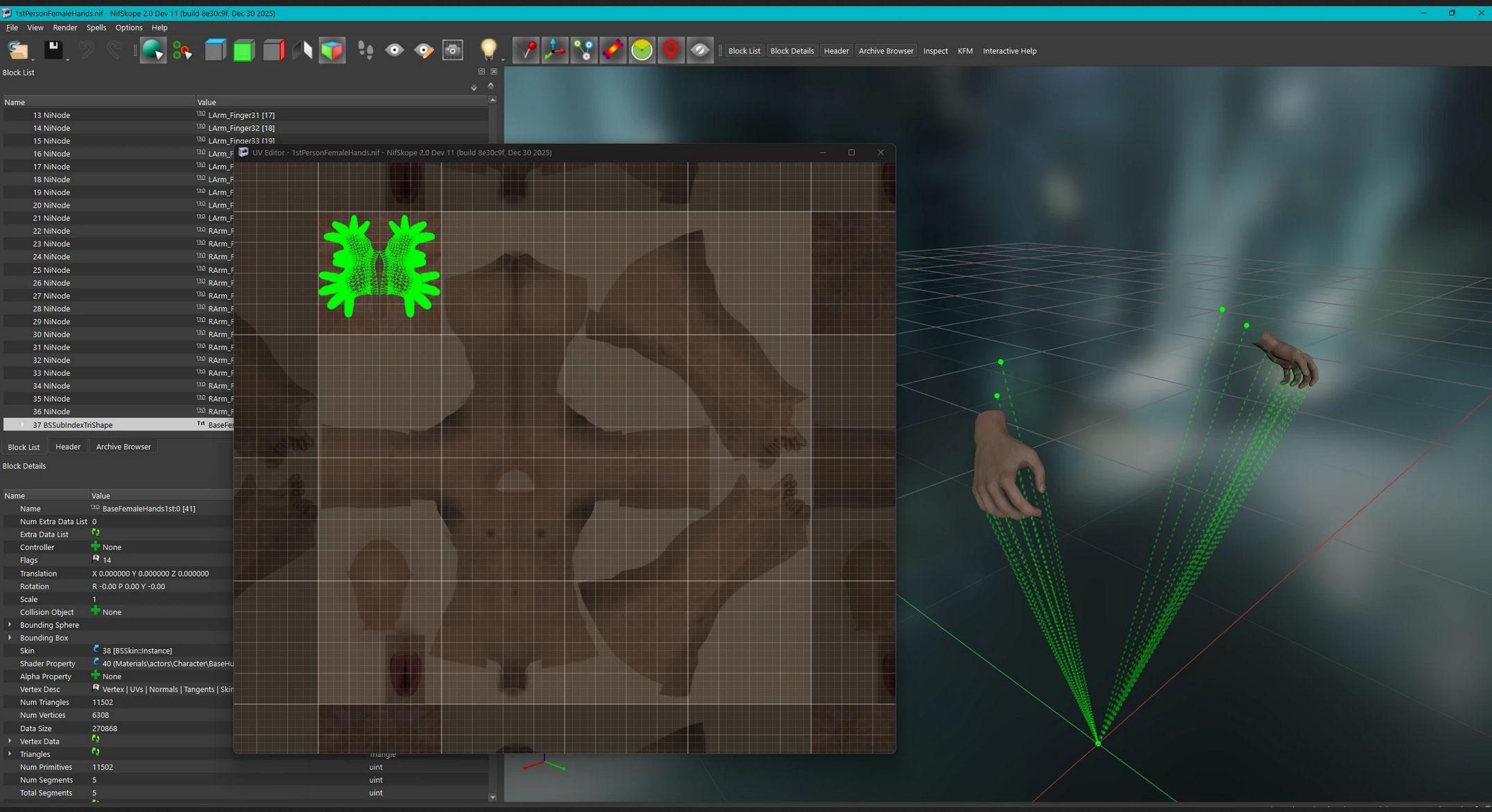Switch to the side view red cube
This screenshot has height=812, width=1492.
click(274, 50)
